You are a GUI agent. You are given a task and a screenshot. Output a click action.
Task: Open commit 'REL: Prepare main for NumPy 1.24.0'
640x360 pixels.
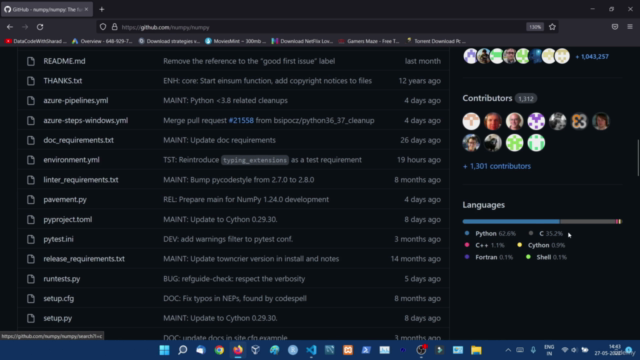pos(246,200)
